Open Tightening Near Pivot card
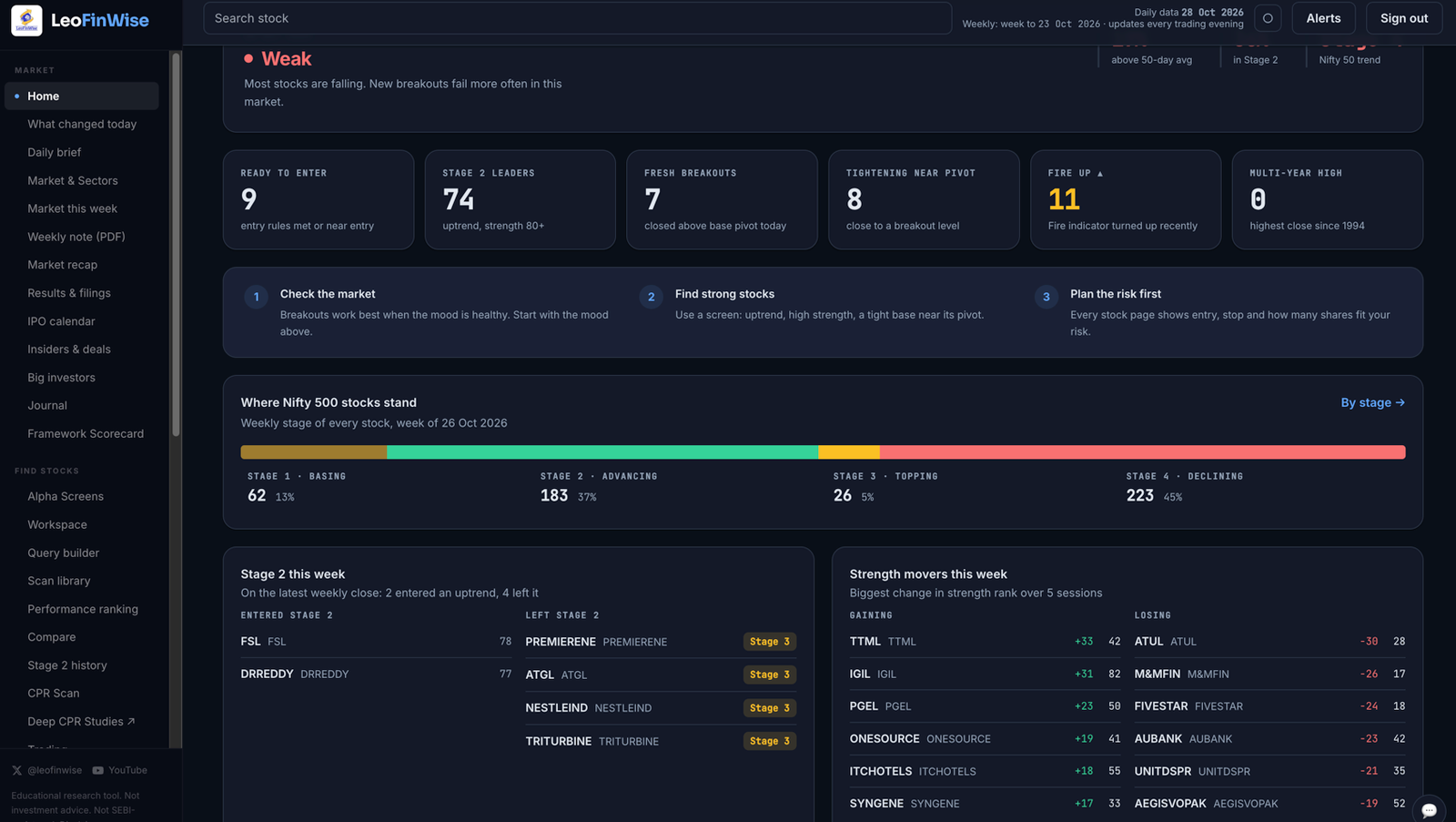The image size is (1456, 822). click(924, 199)
